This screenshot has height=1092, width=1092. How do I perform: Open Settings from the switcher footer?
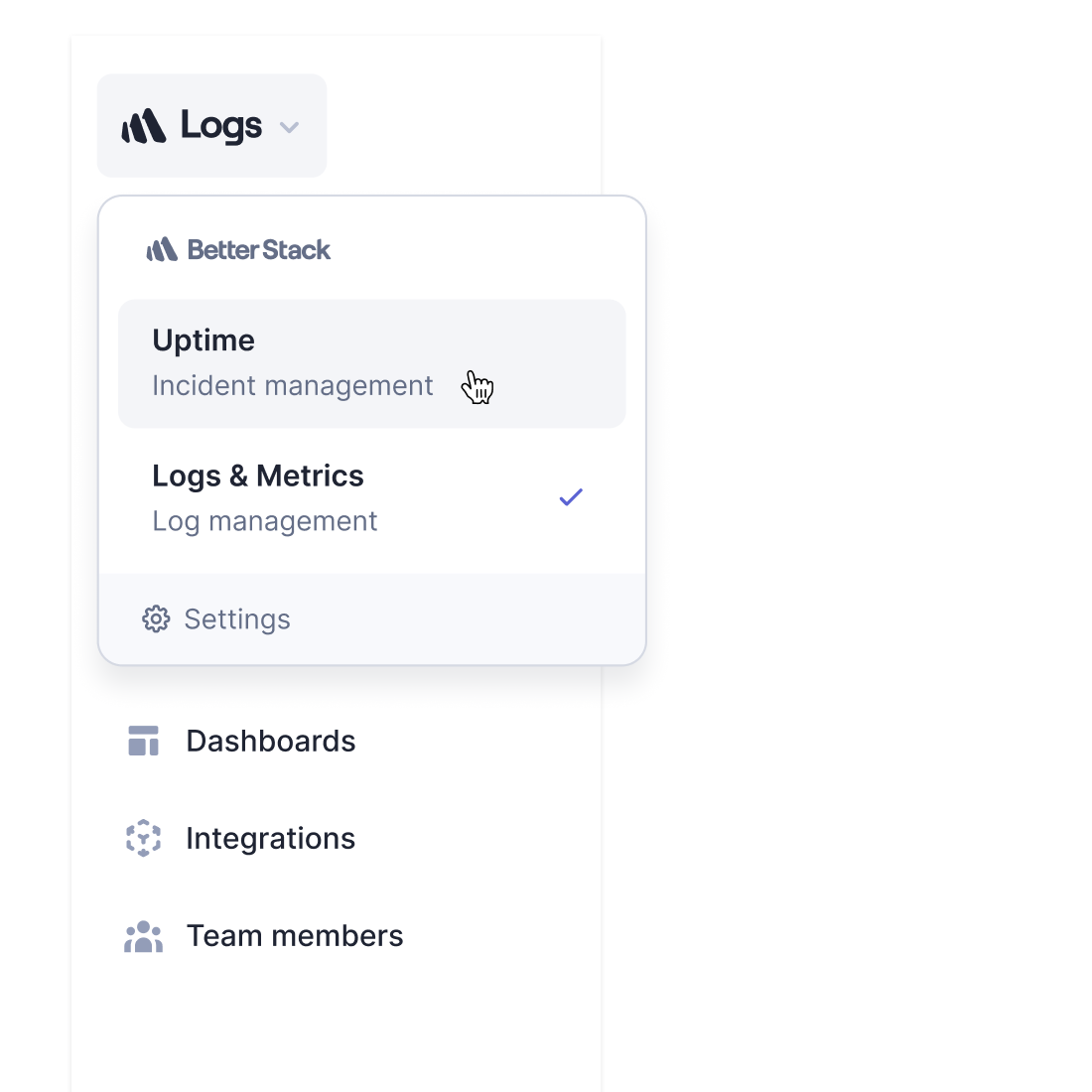(236, 618)
